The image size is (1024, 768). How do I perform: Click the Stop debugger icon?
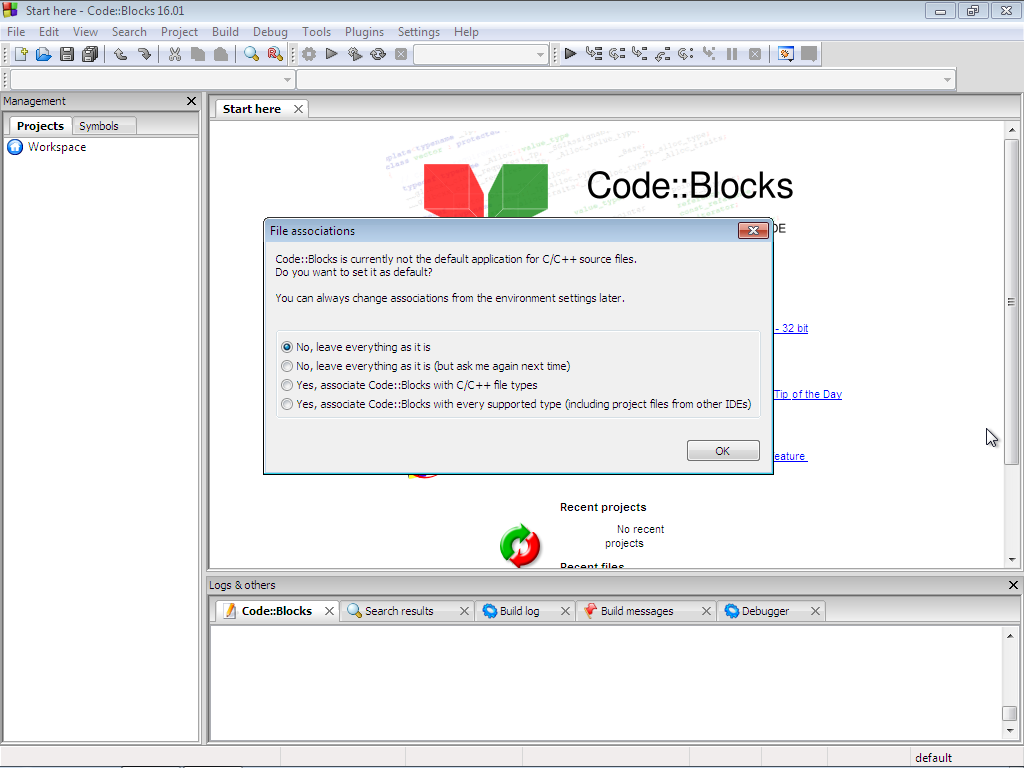(755, 54)
